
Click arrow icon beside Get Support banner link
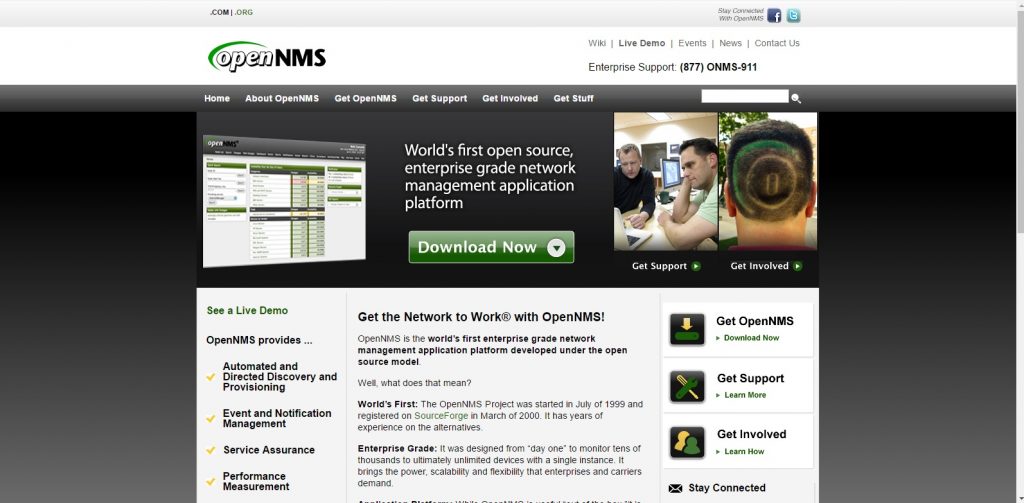[x=696, y=266]
